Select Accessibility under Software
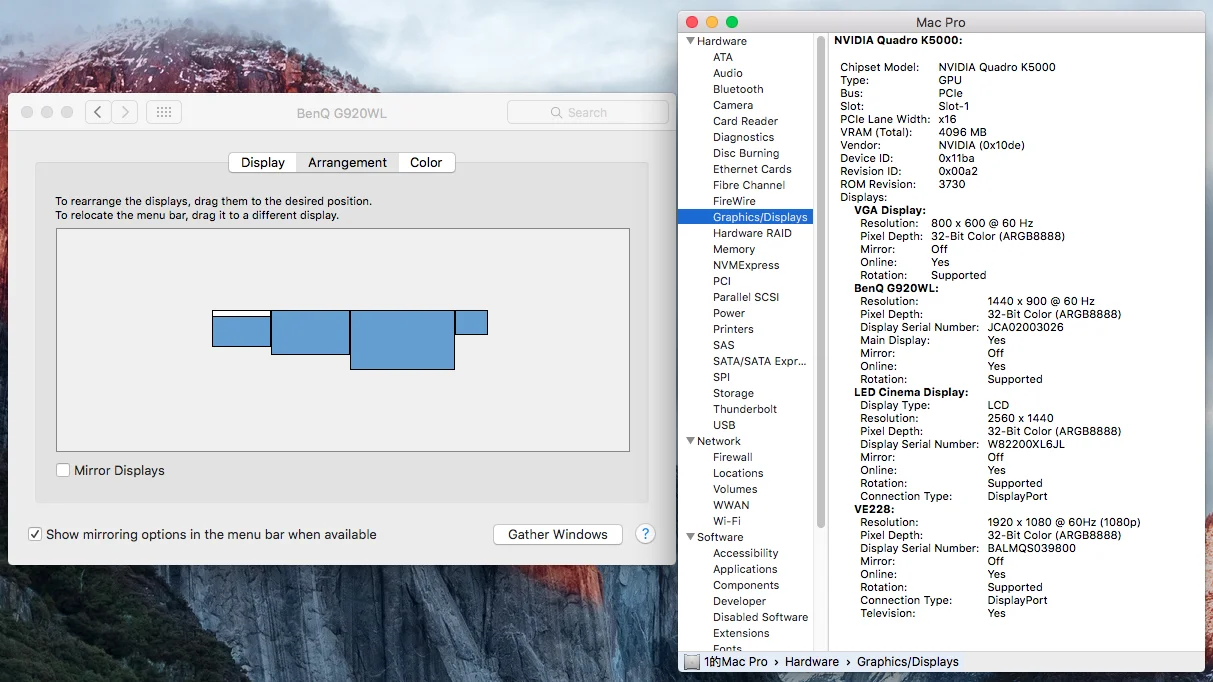1213x682 pixels. (x=745, y=553)
